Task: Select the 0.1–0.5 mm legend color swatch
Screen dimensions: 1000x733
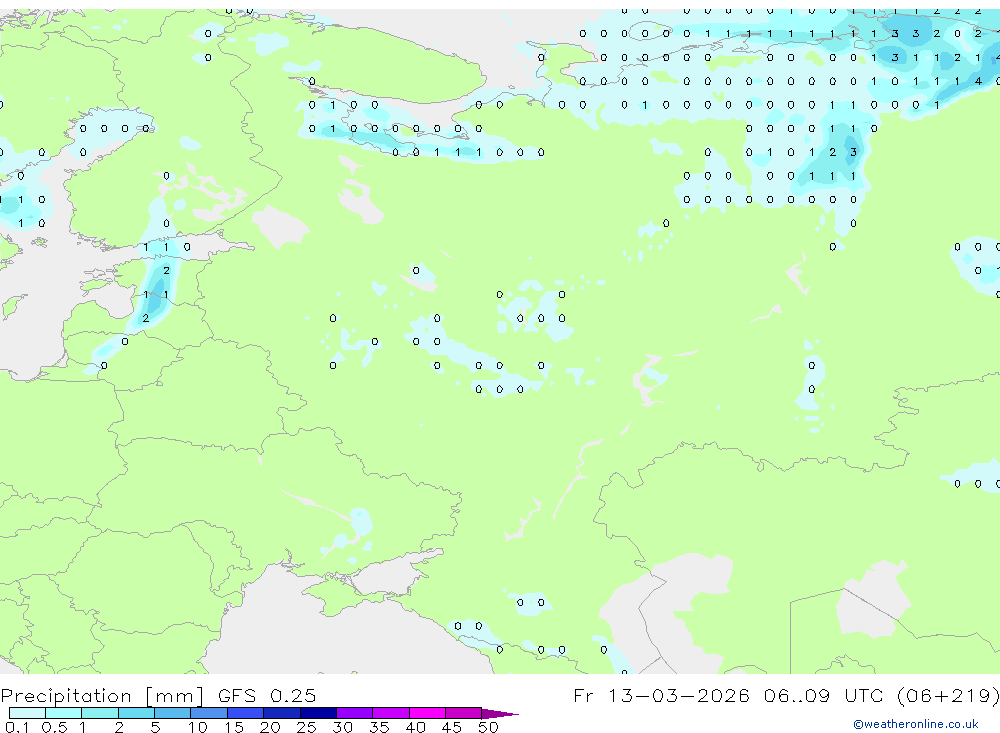Action: [x=27, y=713]
